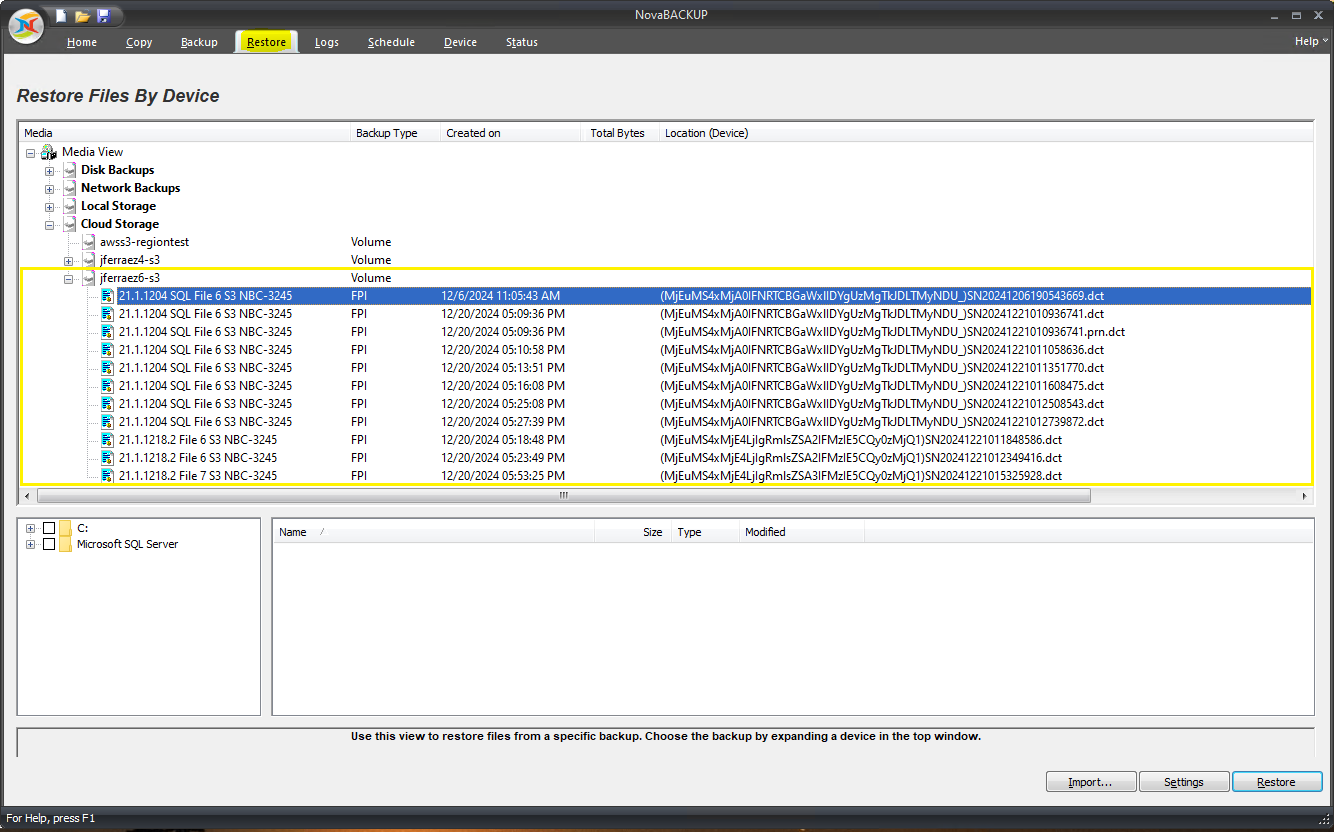Click the Network Backups device icon
This screenshot has height=832, width=1334.
point(70,188)
